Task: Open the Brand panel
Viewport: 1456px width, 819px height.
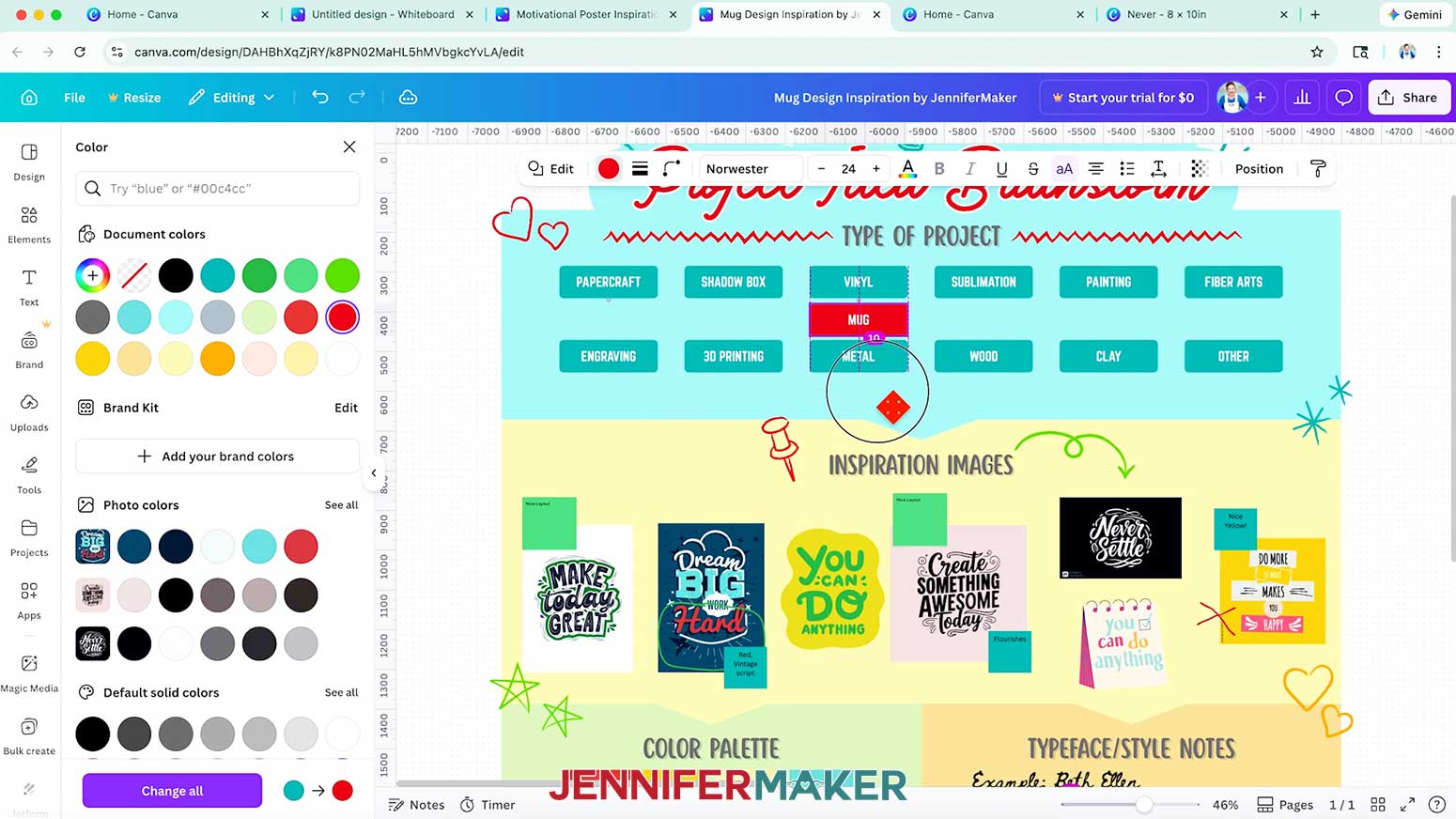Action: tap(29, 349)
